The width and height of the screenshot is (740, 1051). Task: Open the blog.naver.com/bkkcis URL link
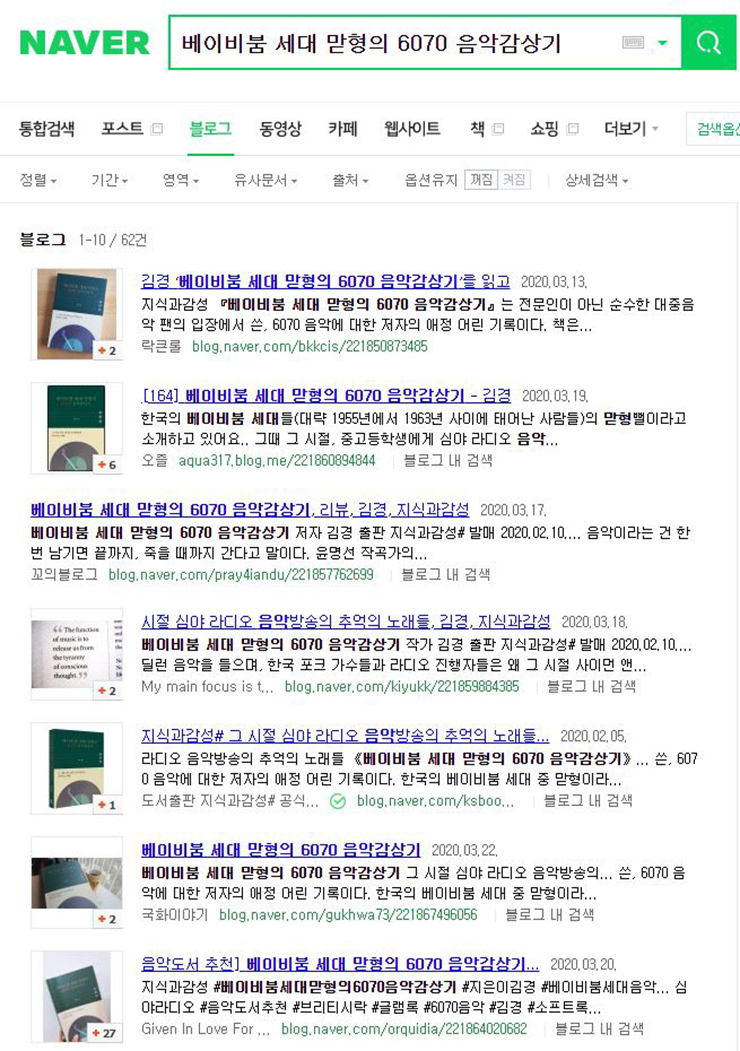[310, 347]
